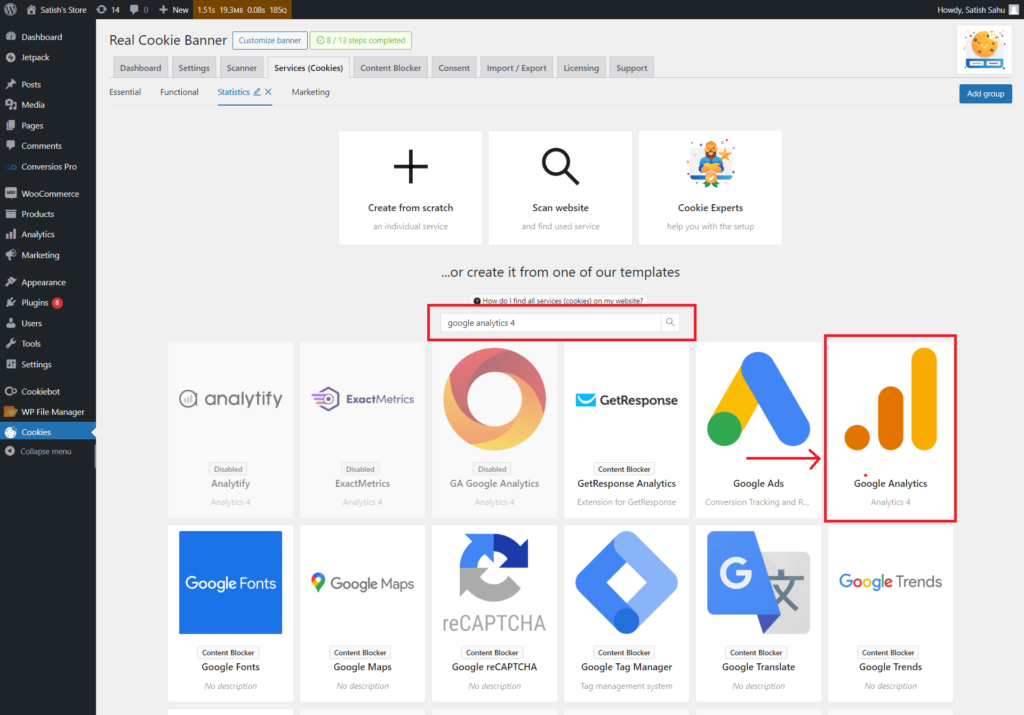Select the Google Fonts template

point(231,613)
